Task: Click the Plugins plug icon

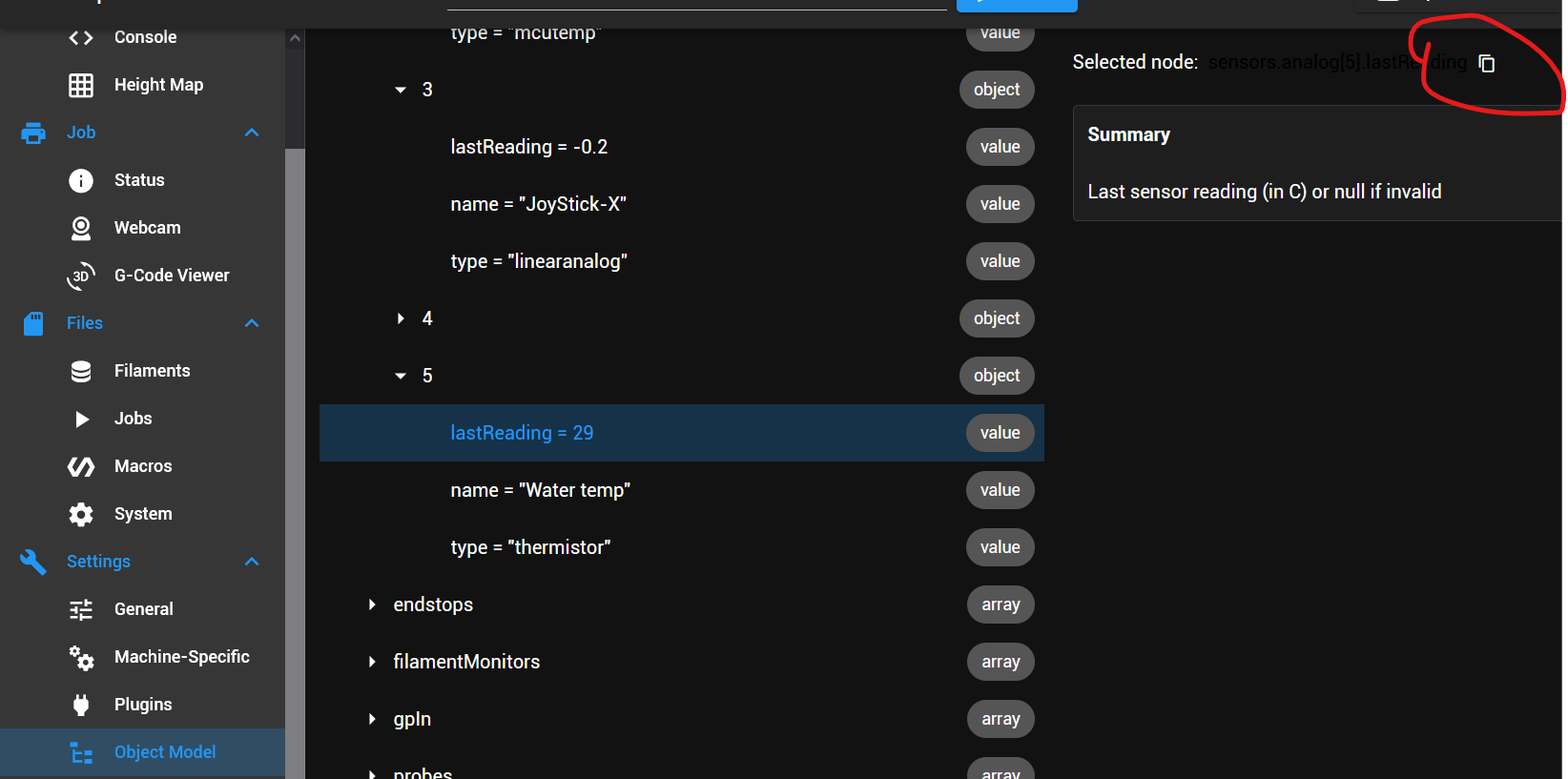Action: click(x=81, y=705)
